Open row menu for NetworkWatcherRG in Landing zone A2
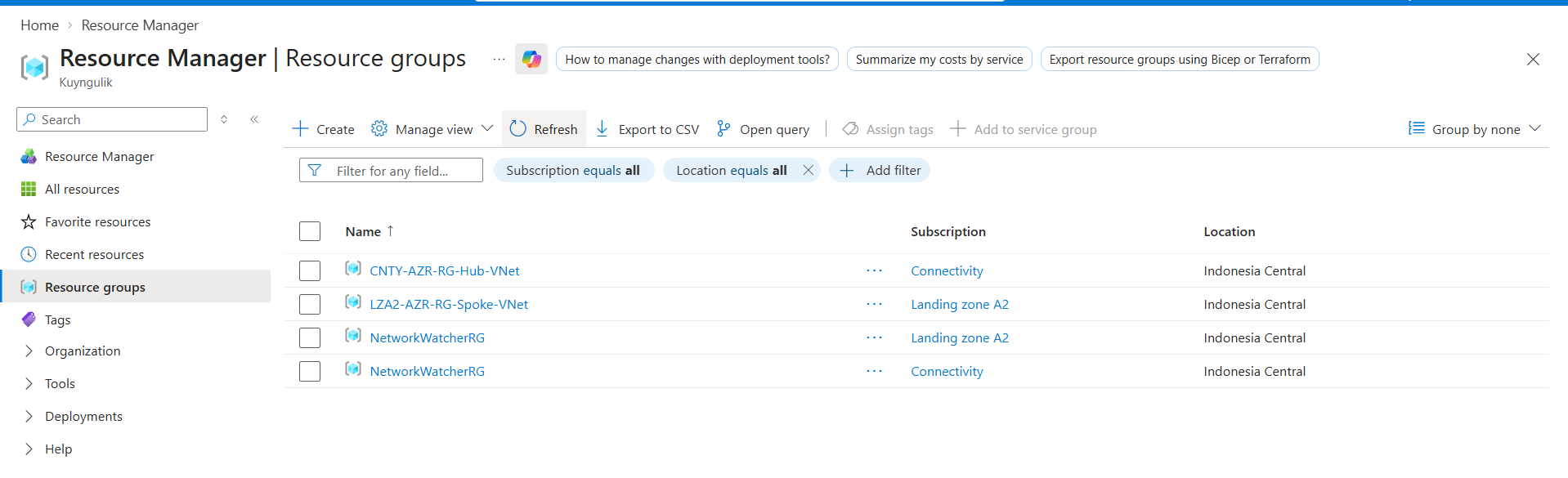The width and height of the screenshot is (1568, 478). click(874, 337)
